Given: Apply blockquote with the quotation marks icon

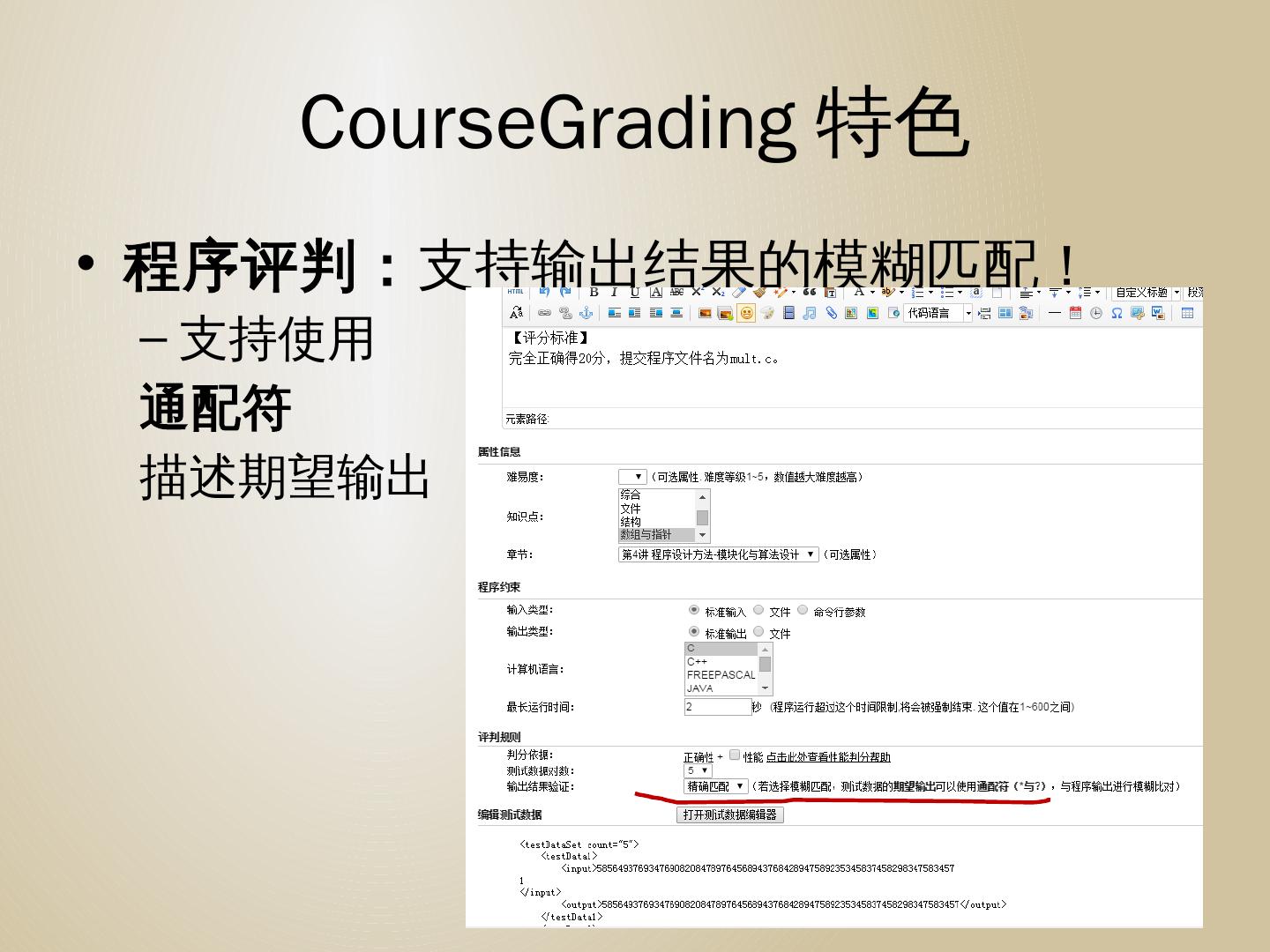Looking at the screenshot, I should 810,293.
